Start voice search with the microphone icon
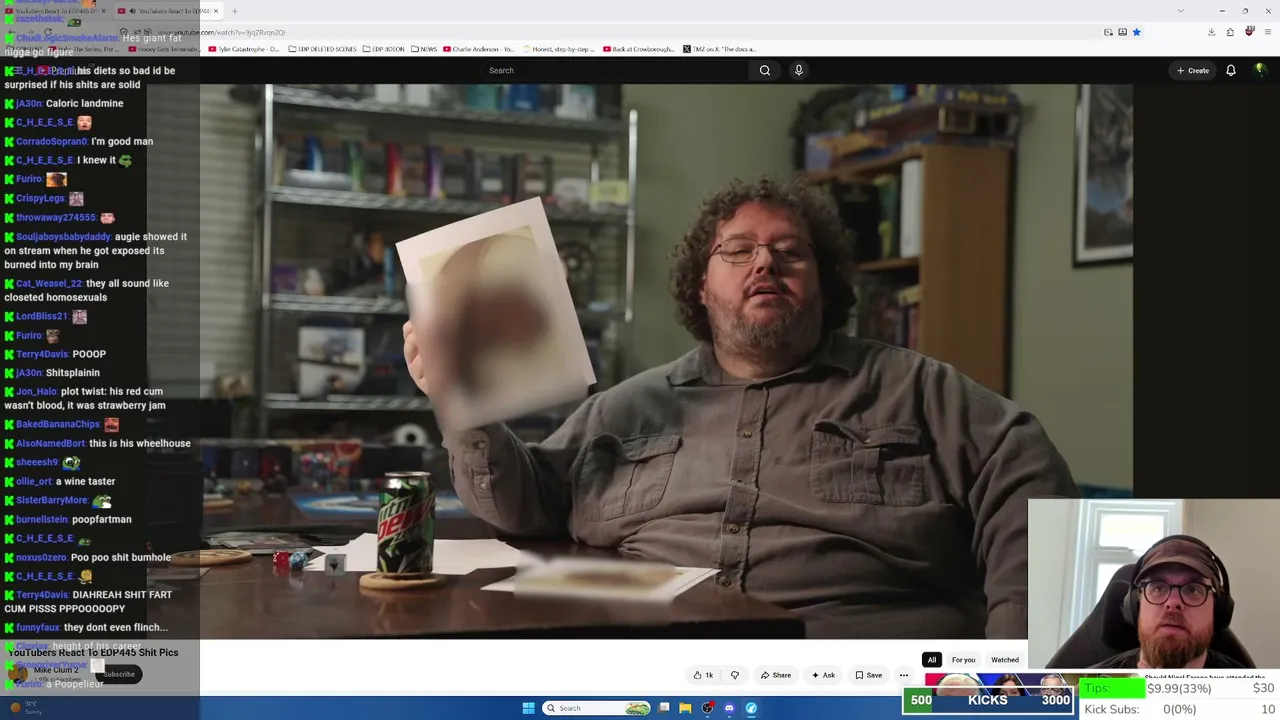 (798, 70)
